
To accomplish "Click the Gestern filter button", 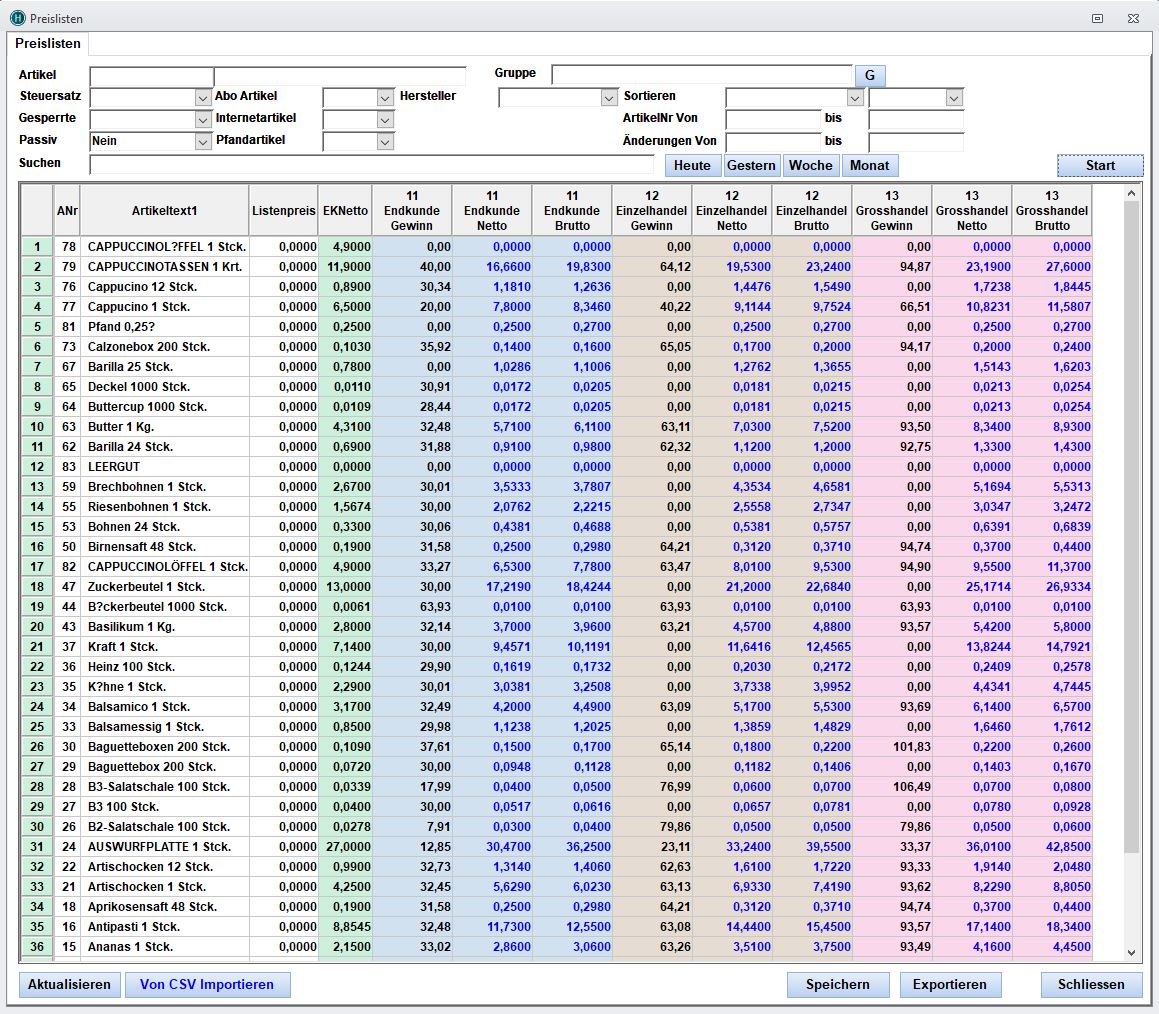I will [751, 165].
